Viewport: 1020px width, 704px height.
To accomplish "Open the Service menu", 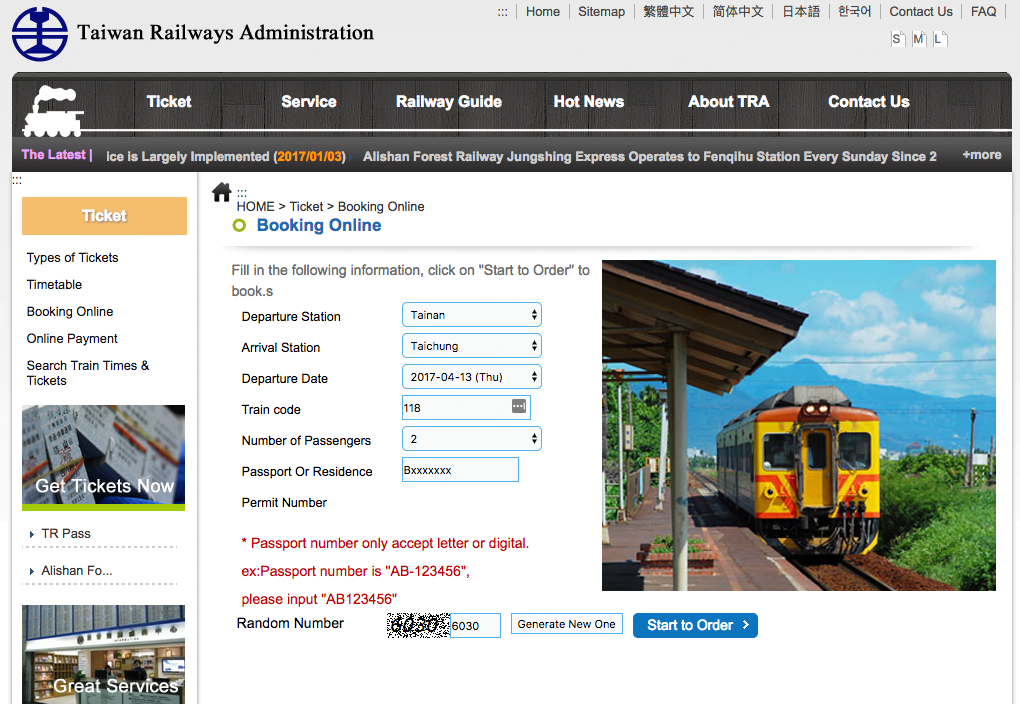I will (309, 102).
